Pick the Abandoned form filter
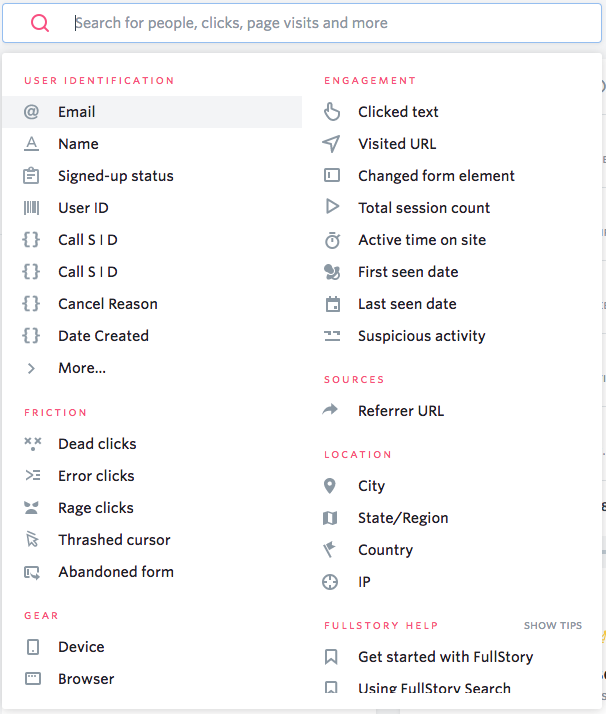606x714 pixels. coord(115,572)
